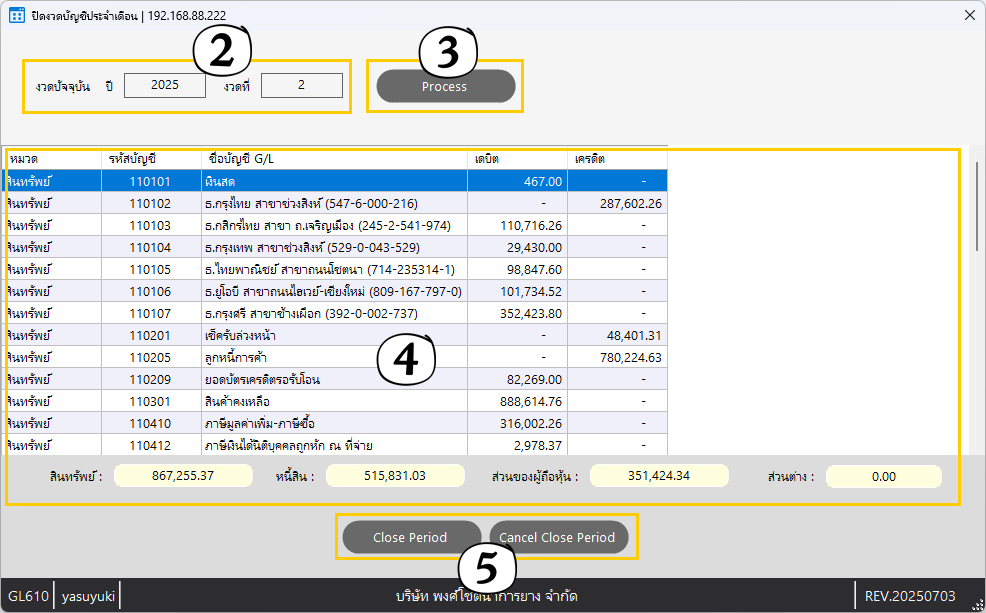The height and width of the screenshot is (613, 986).
Task: Select account row 110102 Krungthai bank
Action: point(336,203)
